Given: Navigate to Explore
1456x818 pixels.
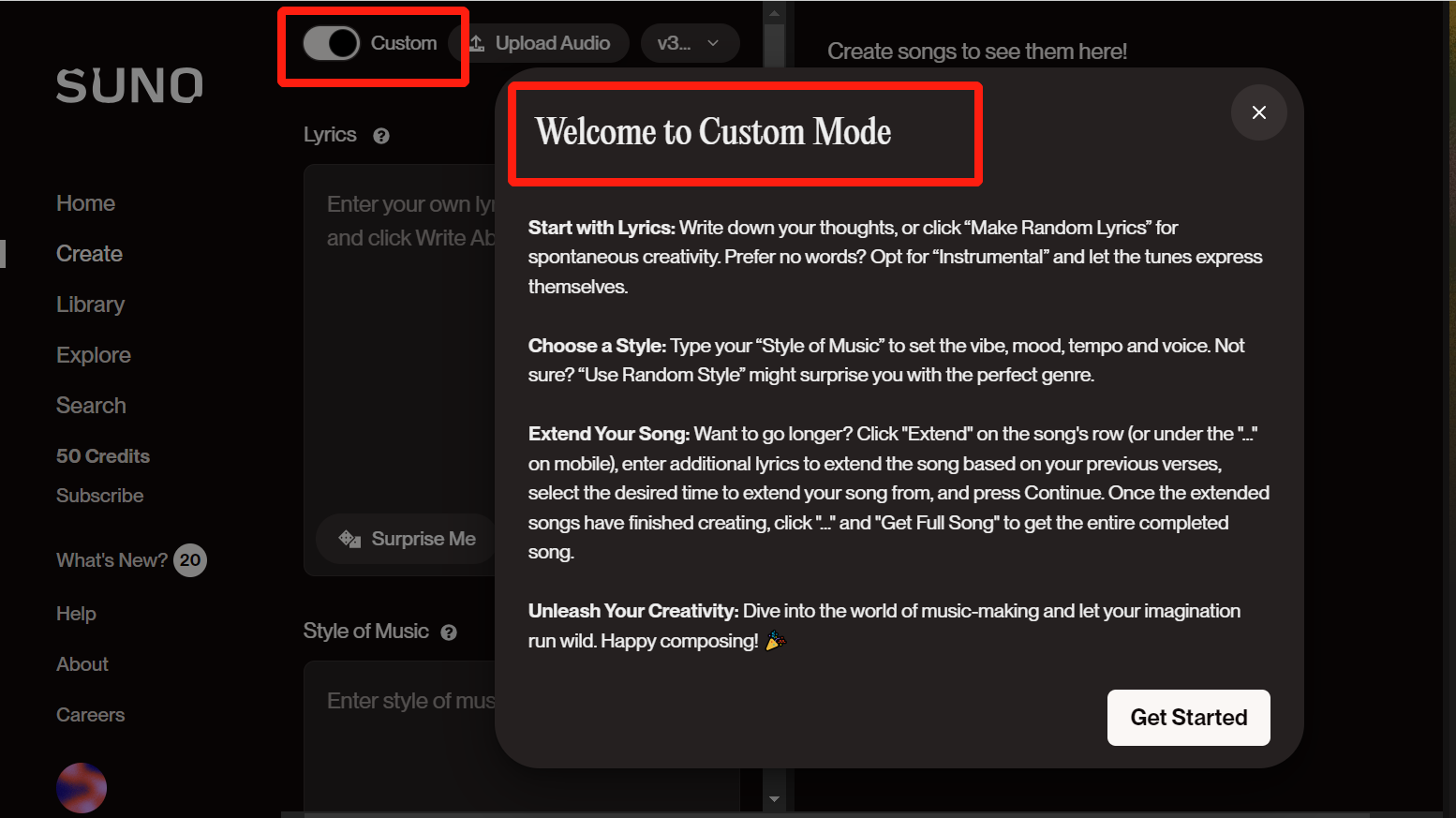Looking at the screenshot, I should click(x=94, y=355).
